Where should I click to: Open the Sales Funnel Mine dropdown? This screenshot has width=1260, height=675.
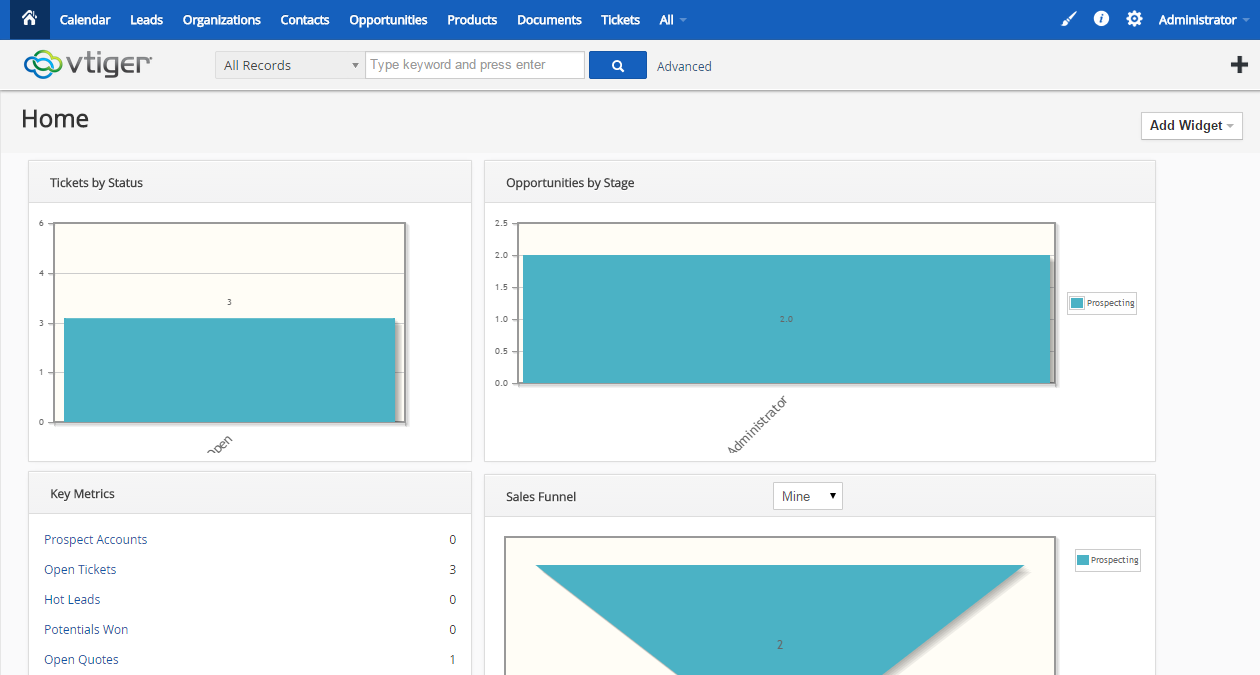tap(808, 496)
